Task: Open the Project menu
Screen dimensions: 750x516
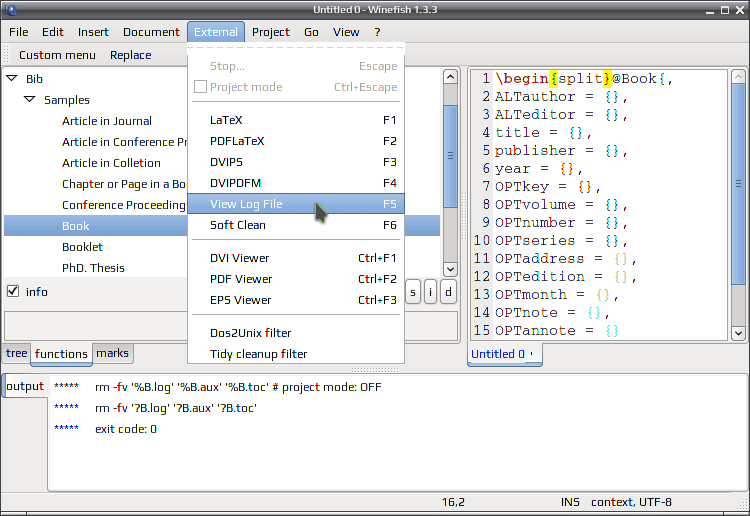Action: tap(271, 32)
